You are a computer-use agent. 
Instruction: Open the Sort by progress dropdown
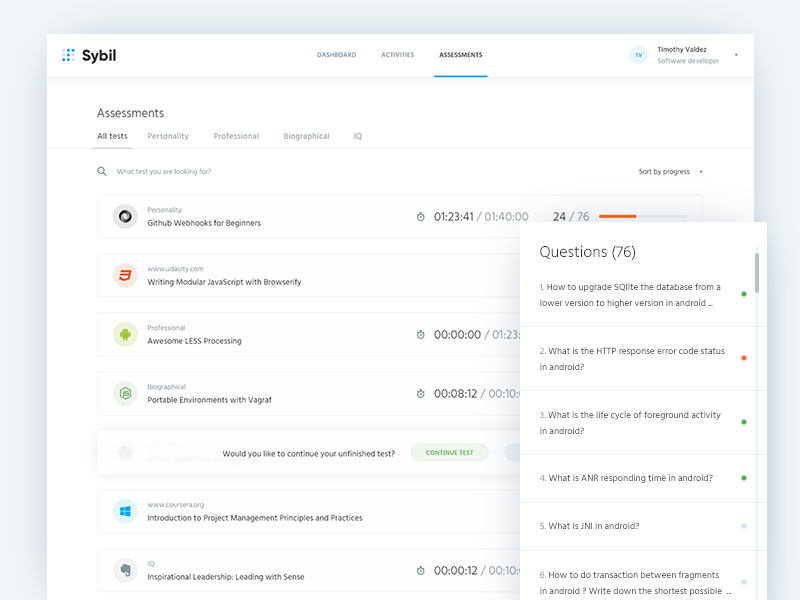coord(671,172)
